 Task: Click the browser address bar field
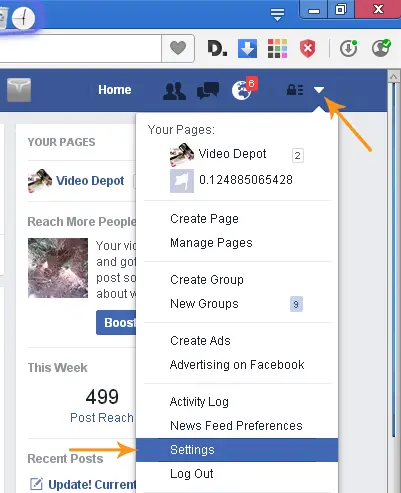pyautogui.click(x=81, y=48)
